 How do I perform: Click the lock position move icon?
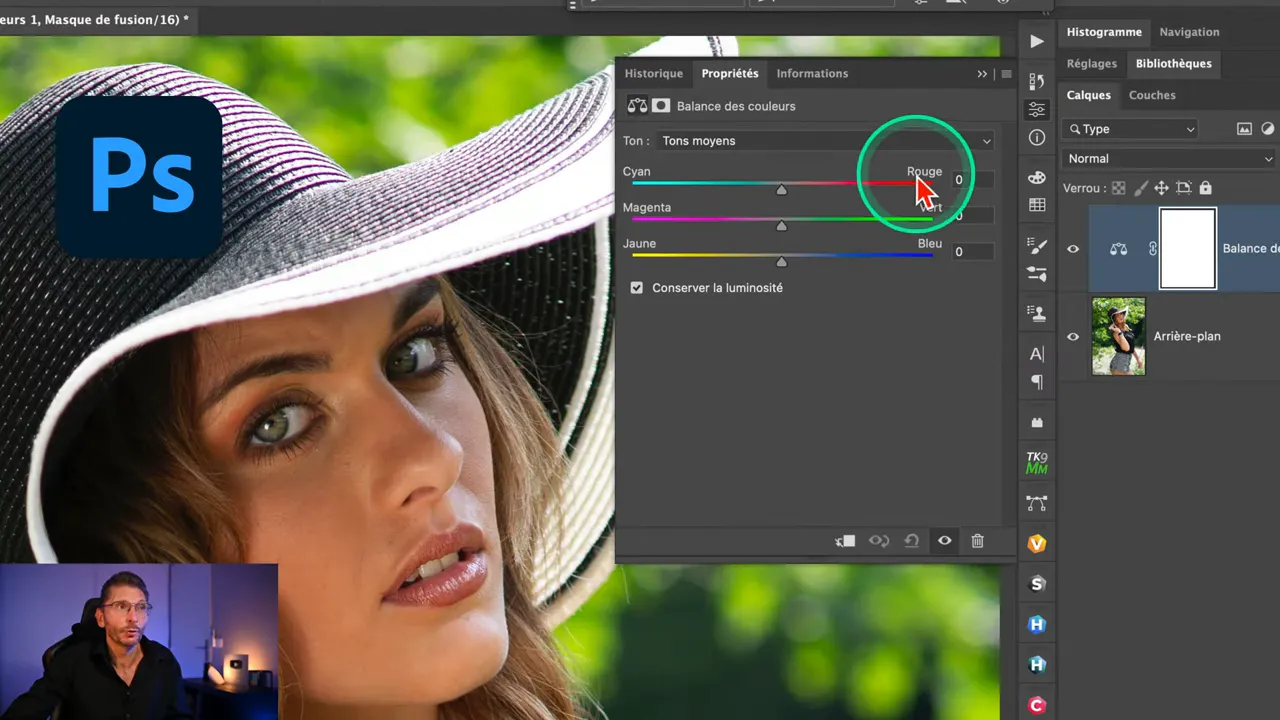pos(1161,188)
